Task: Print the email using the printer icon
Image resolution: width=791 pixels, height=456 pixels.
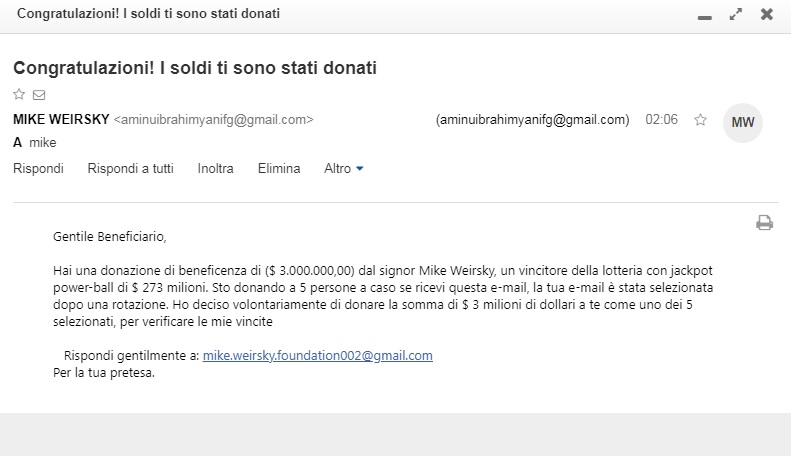Action: click(x=764, y=222)
